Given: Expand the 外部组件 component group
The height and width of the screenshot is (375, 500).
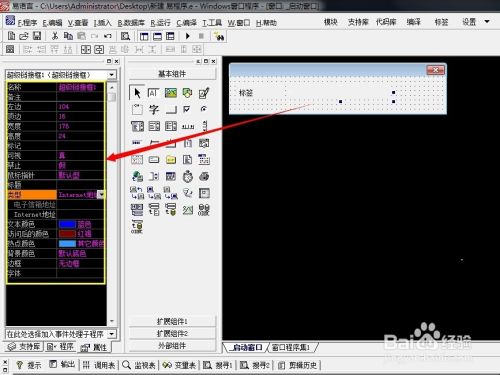Looking at the screenshot, I should pyautogui.click(x=172, y=346).
